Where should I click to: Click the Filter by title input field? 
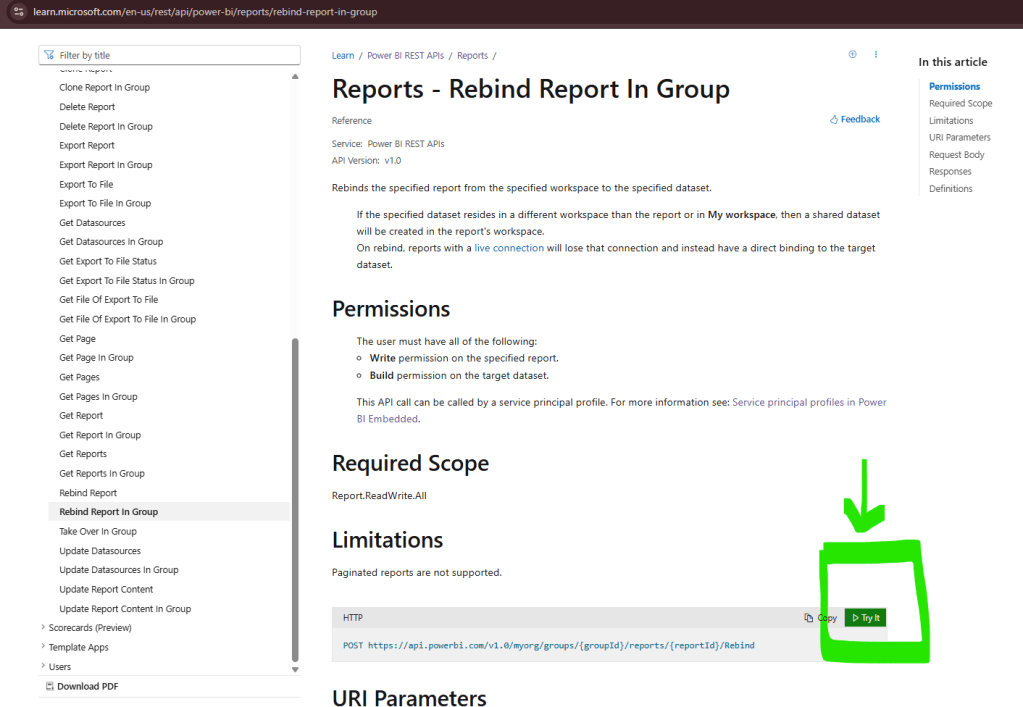coord(175,55)
